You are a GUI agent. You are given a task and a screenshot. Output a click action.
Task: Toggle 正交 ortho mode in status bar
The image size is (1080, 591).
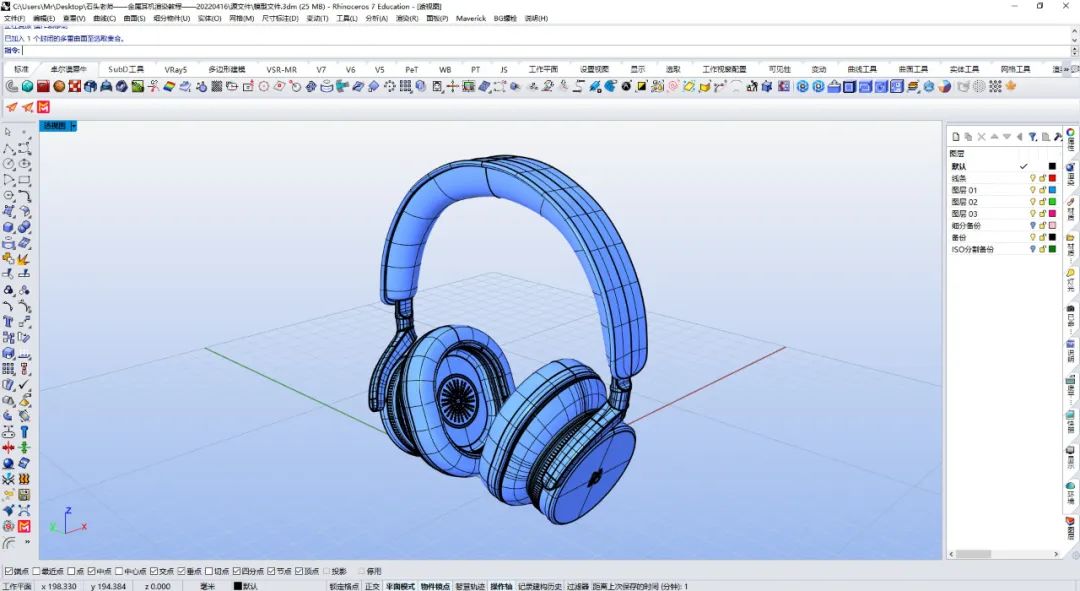click(x=372, y=586)
